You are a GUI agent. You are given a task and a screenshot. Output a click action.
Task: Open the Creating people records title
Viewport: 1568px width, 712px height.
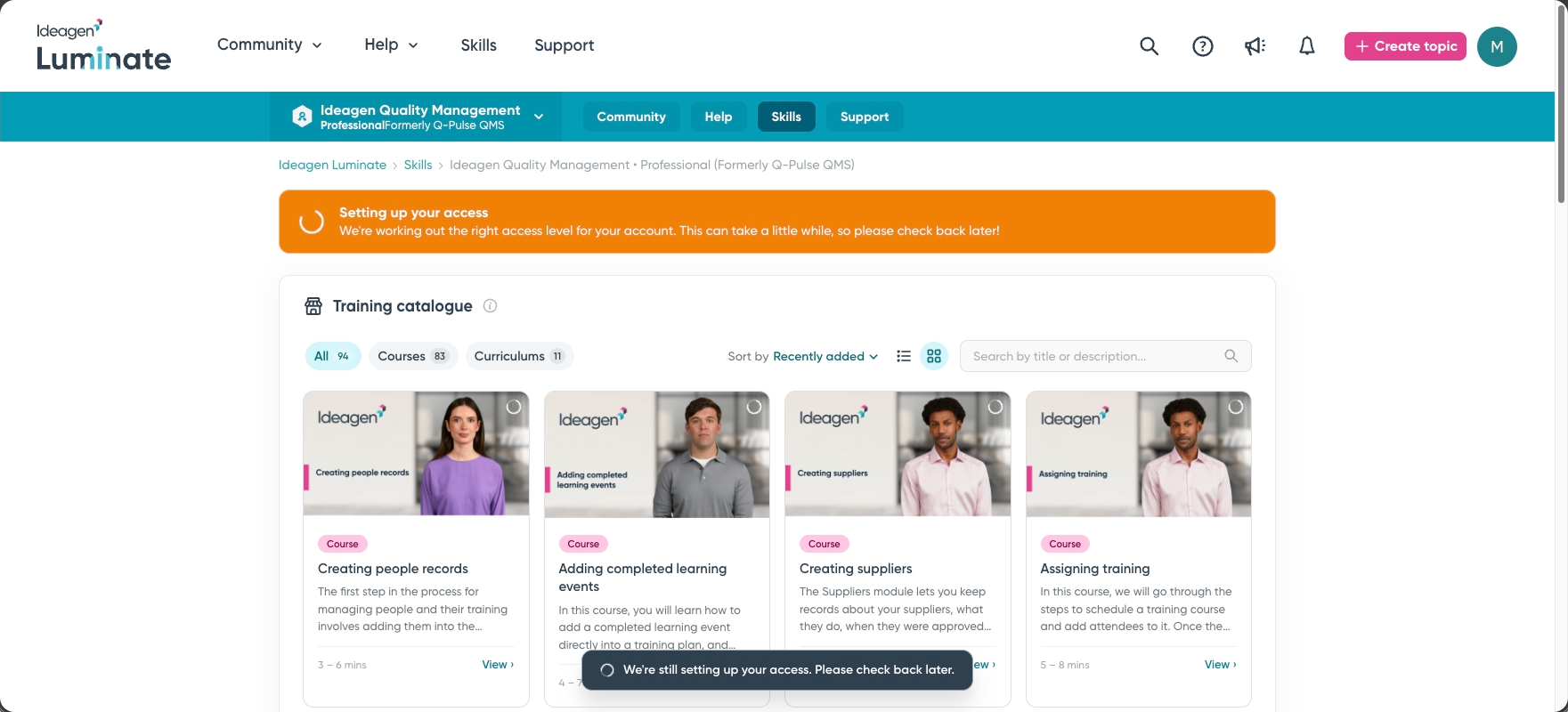393,569
